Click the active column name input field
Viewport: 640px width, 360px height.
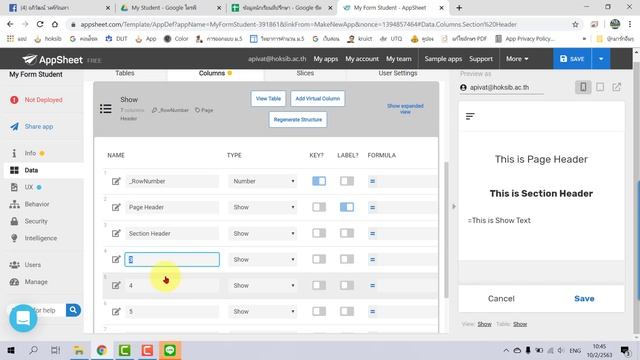point(172,260)
